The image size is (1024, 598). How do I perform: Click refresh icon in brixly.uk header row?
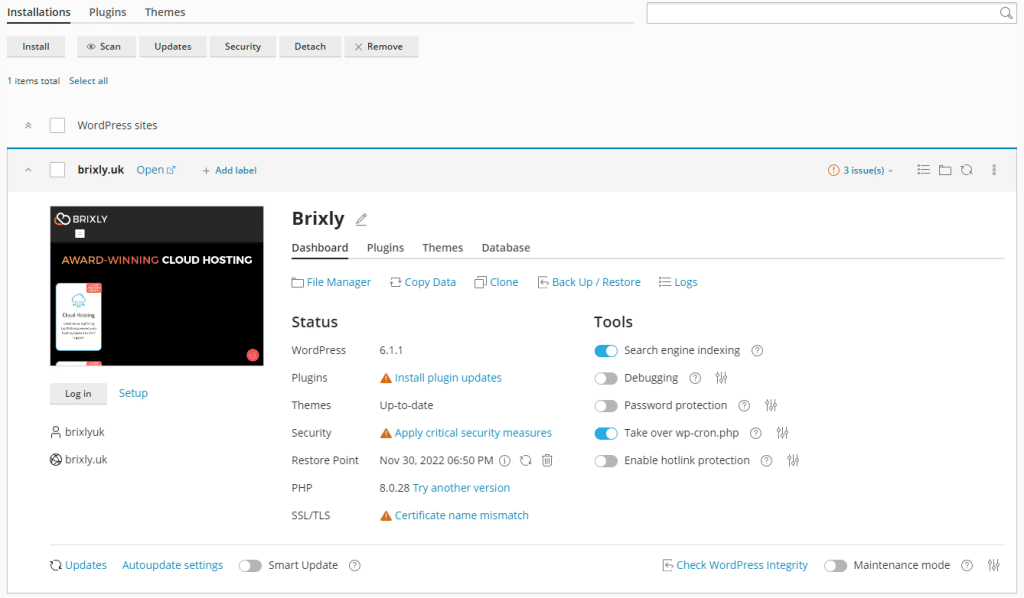point(967,170)
